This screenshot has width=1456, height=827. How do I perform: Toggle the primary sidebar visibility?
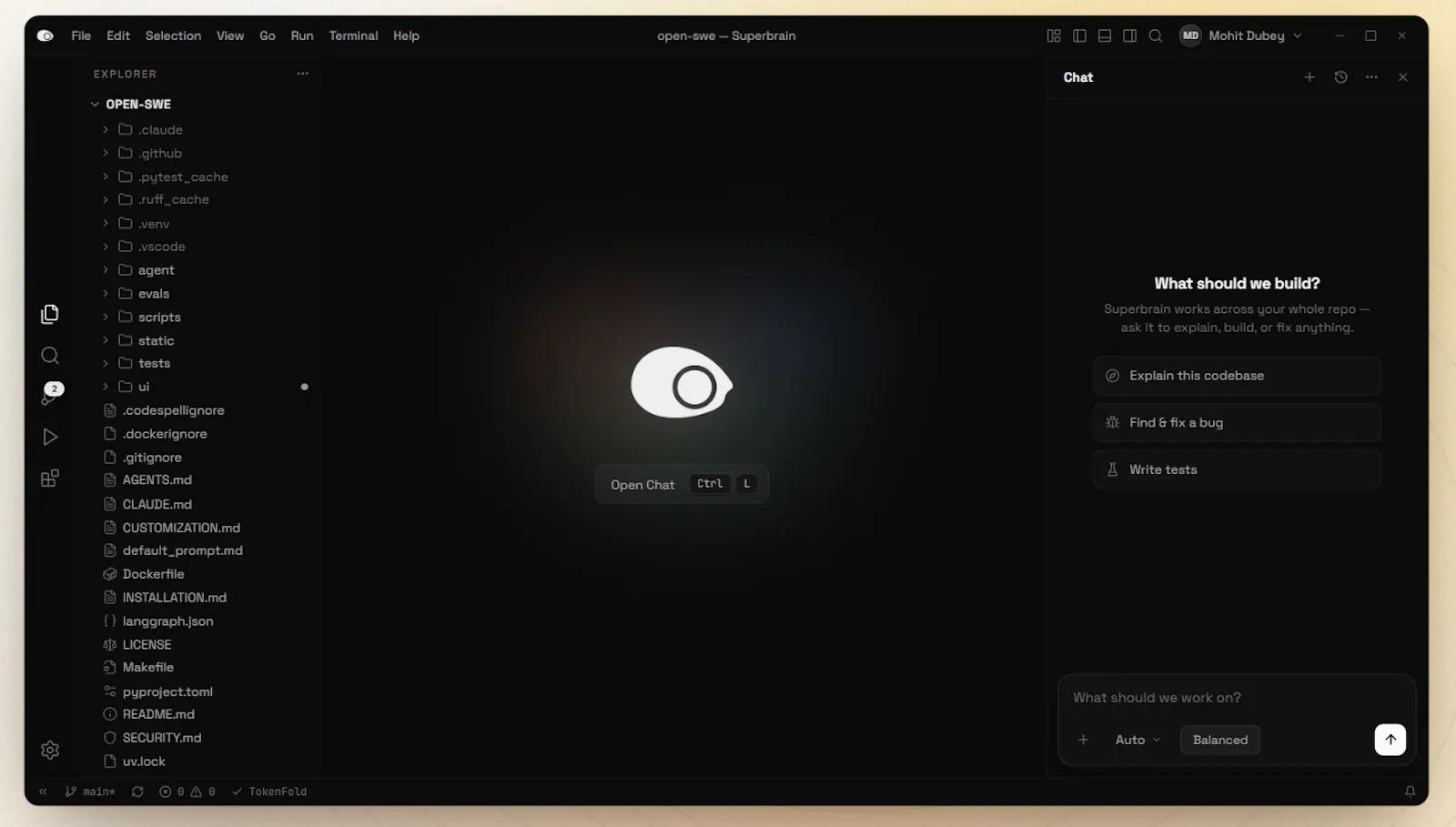click(1079, 35)
